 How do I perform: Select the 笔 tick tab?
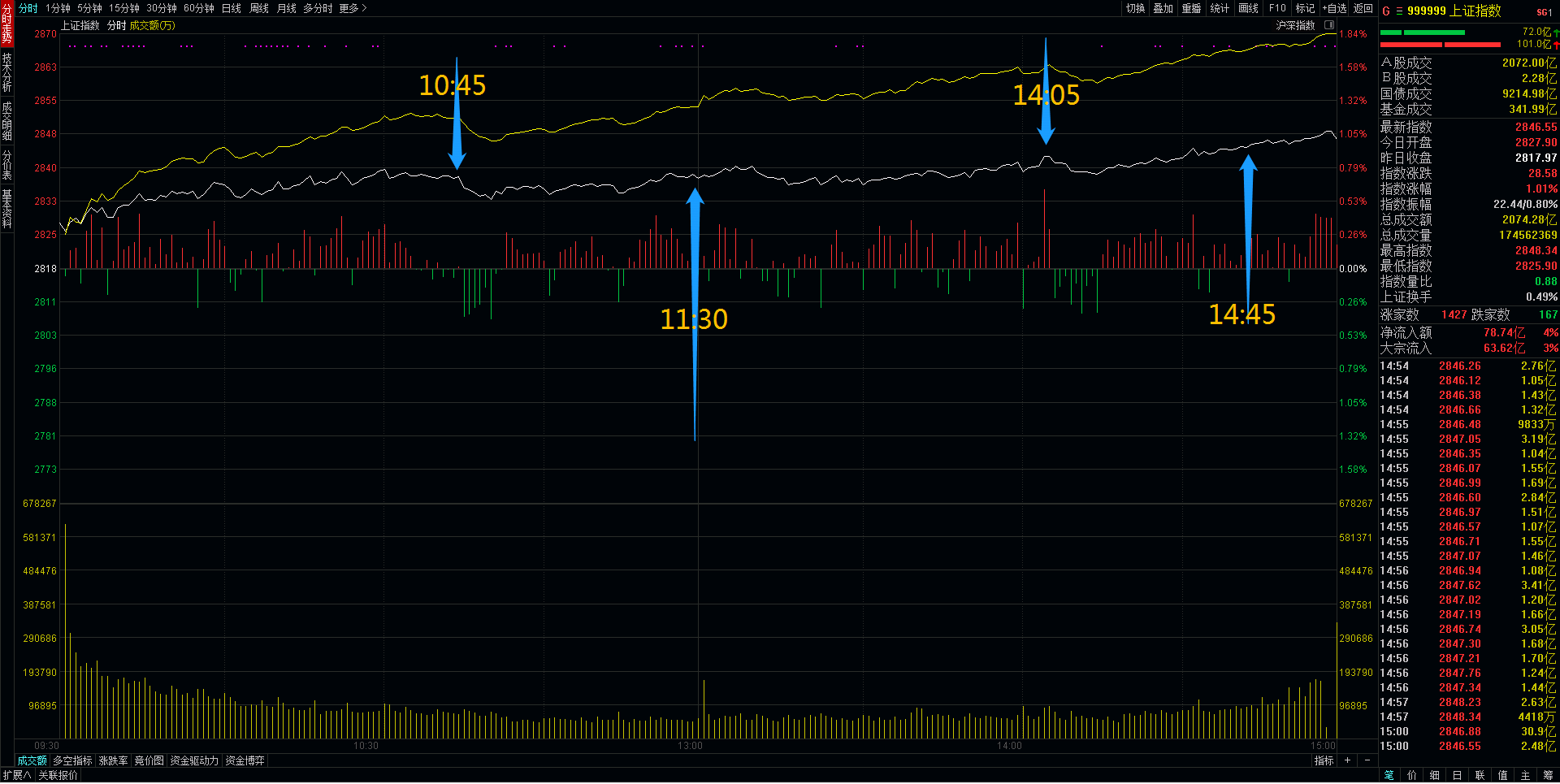(x=1389, y=776)
